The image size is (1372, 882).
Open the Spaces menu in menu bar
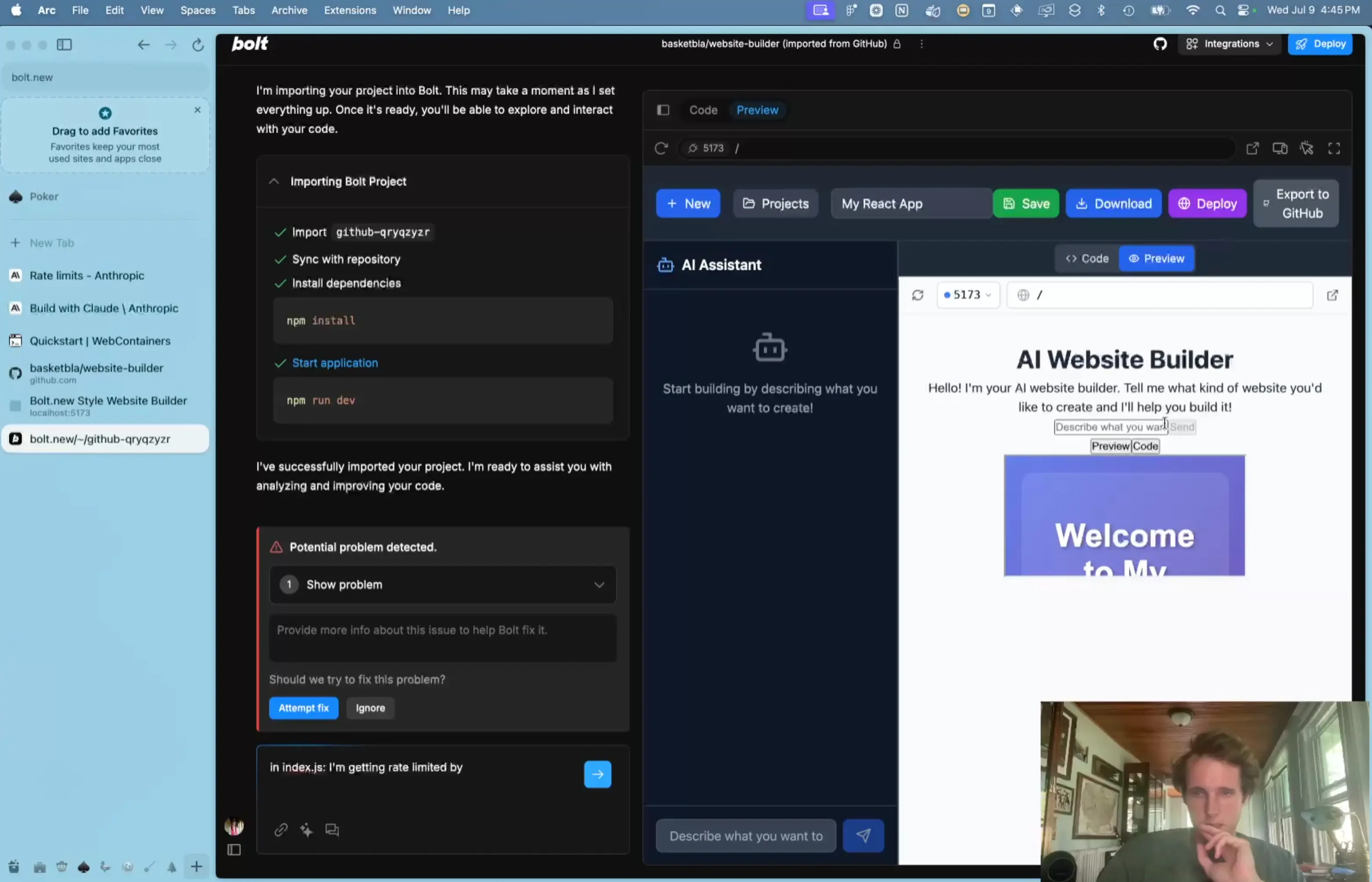pyautogui.click(x=198, y=10)
